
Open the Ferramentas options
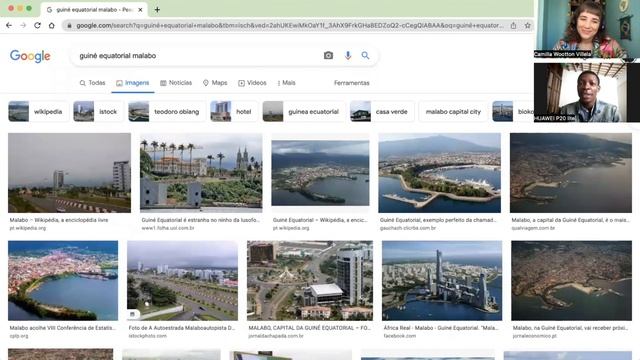pos(351,83)
